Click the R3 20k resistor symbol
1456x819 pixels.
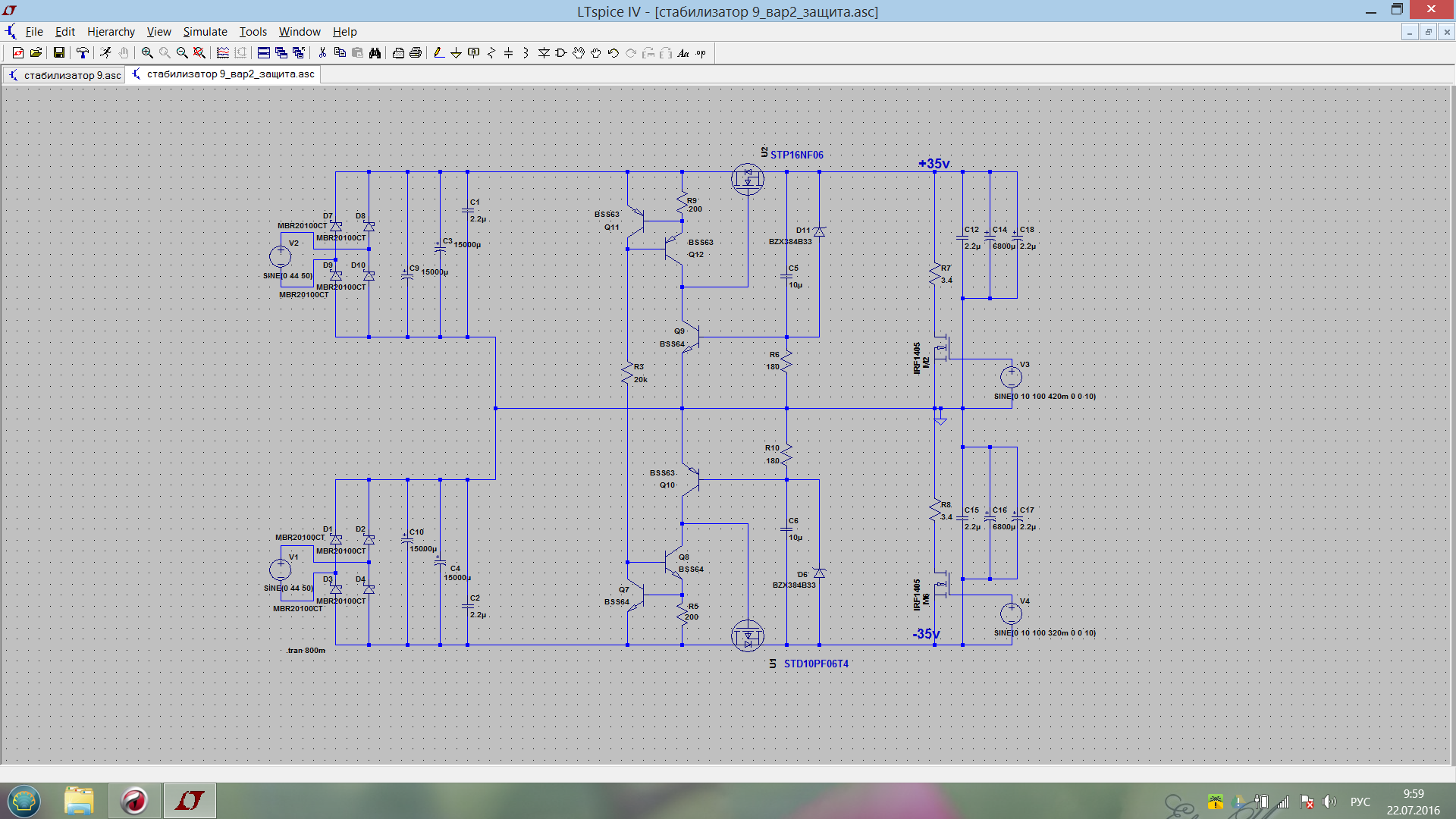click(x=628, y=373)
